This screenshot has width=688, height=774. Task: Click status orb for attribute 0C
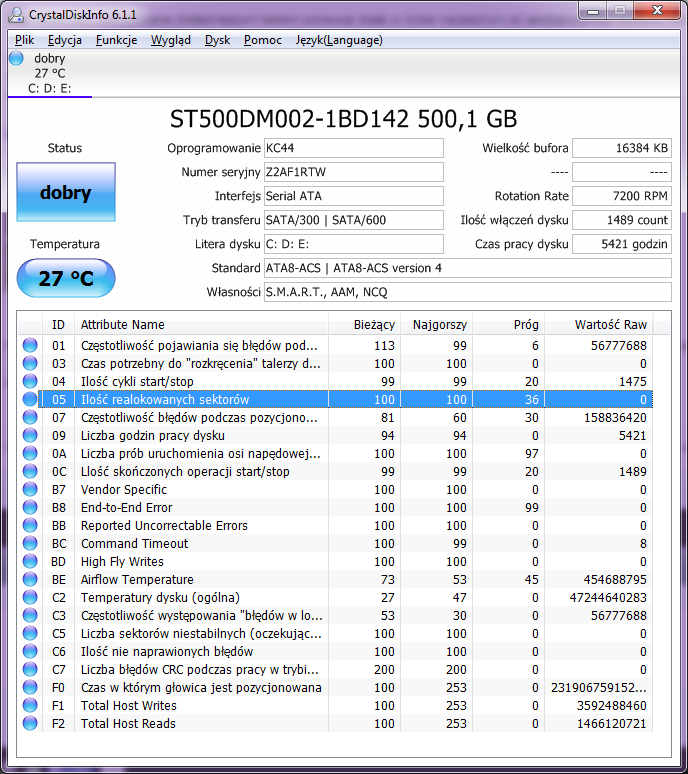[30, 471]
